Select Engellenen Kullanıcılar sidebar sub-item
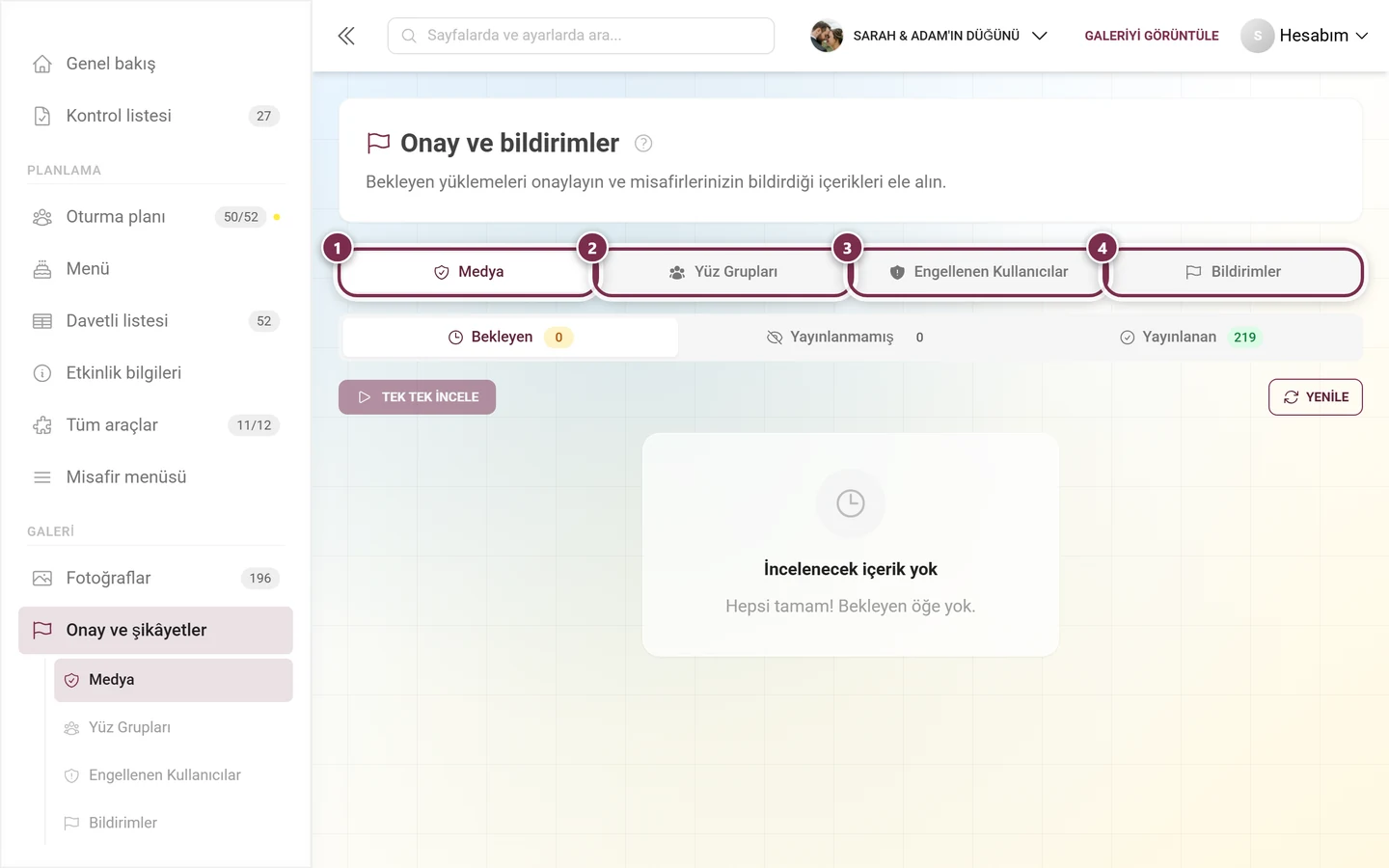The width and height of the screenshot is (1389, 868). [174, 775]
